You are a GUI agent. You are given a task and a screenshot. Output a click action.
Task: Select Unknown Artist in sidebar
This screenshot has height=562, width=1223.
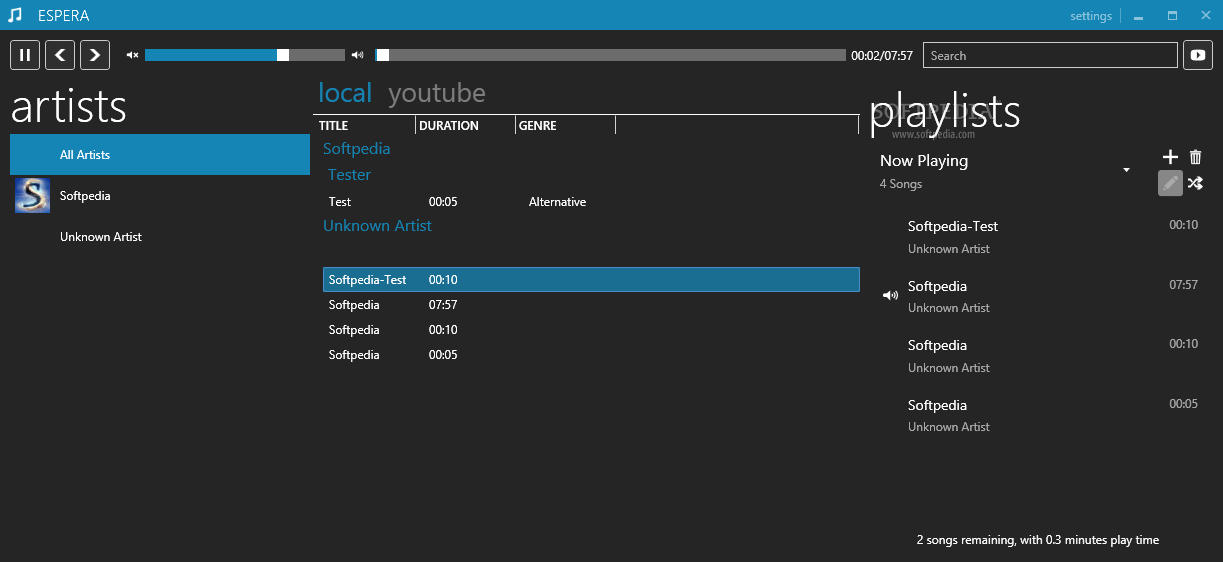(160, 237)
